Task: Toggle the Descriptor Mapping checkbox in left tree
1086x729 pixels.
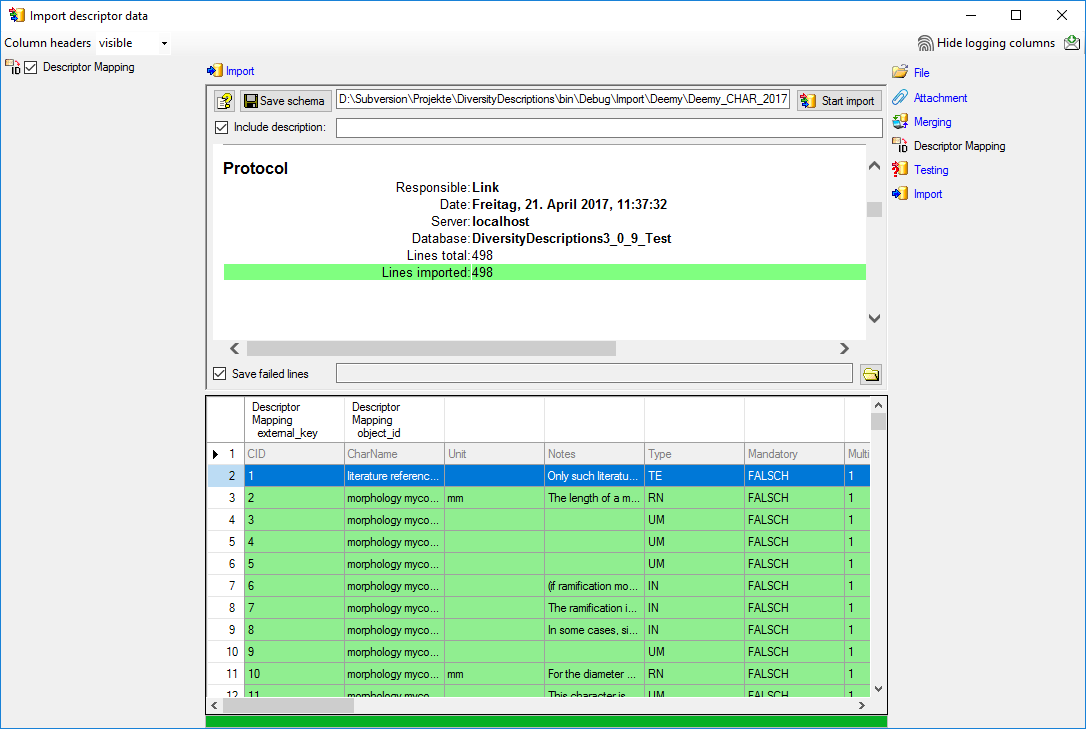Action: pyautogui.click(x=31, y=68)
